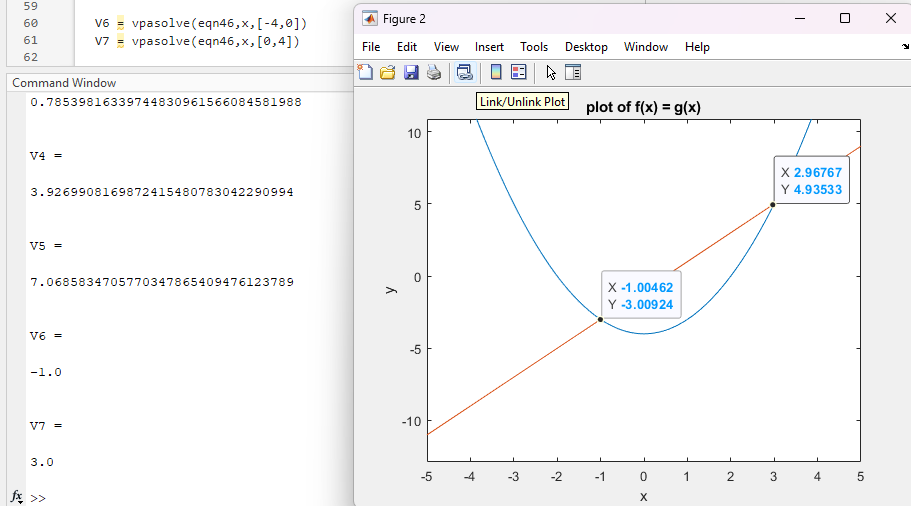
Task: Open the View menu
Action: pos(446,47)
